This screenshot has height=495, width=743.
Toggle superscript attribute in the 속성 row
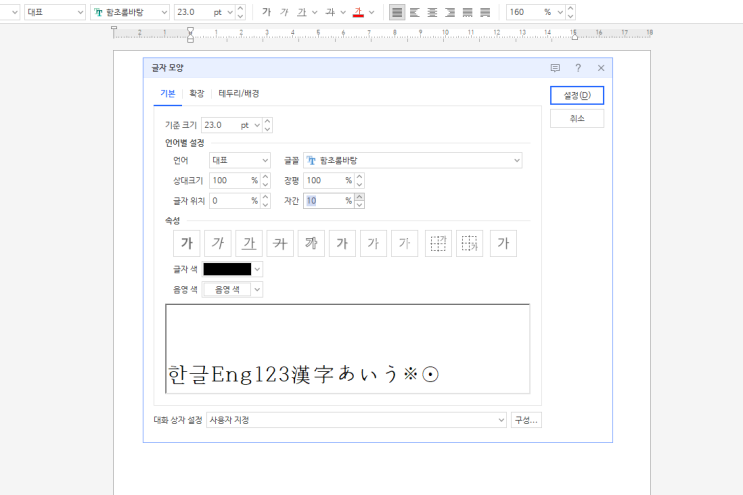coord(438,243)
